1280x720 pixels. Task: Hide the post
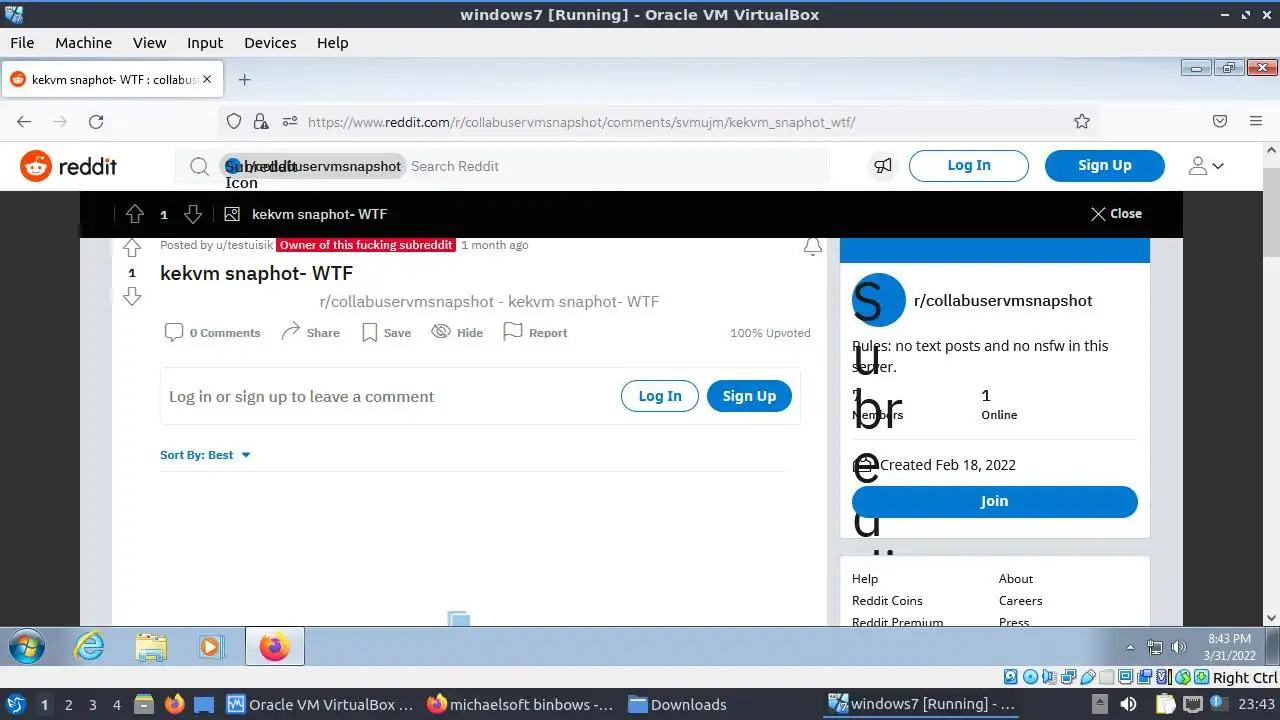click(x=457, y=333)
